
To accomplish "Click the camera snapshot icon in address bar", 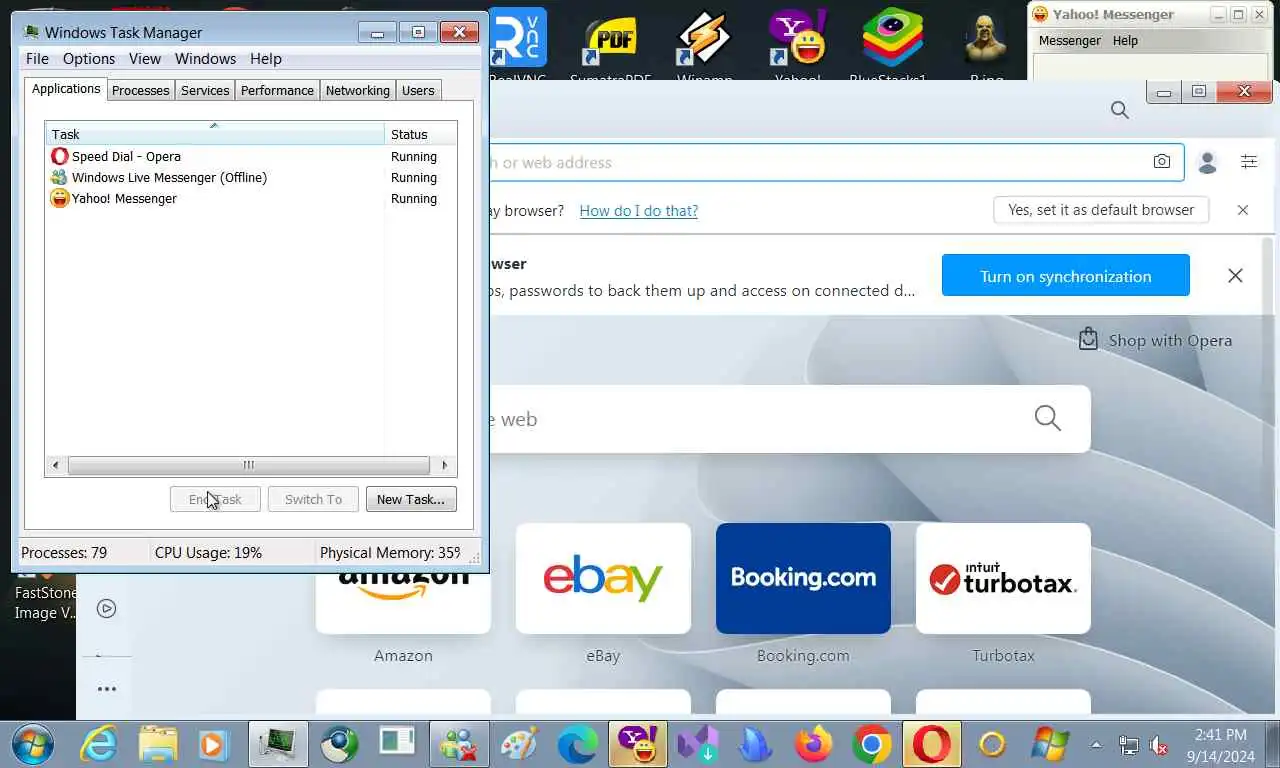I will pyautogui.click(x=1161, y=161).
